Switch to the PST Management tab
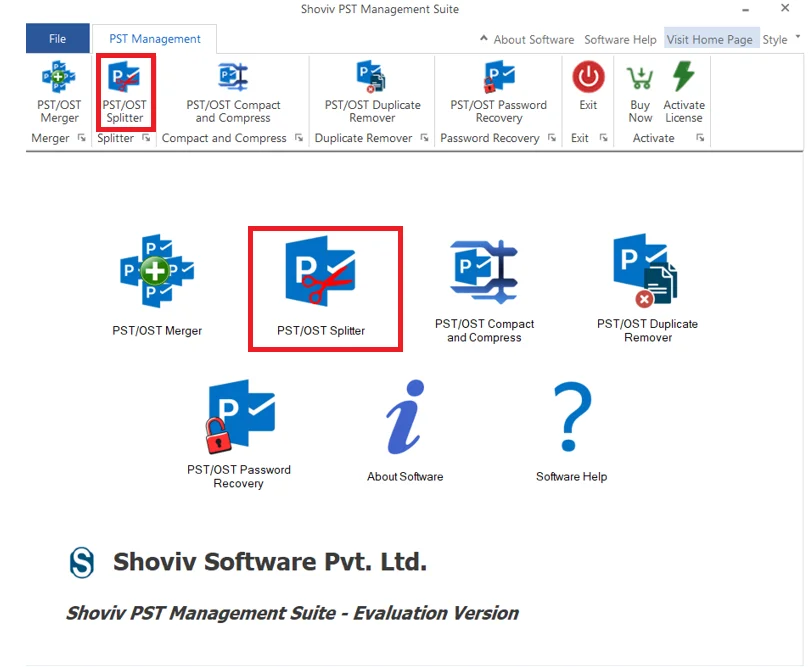The image size is (808, 667). (x=155, y=39)
